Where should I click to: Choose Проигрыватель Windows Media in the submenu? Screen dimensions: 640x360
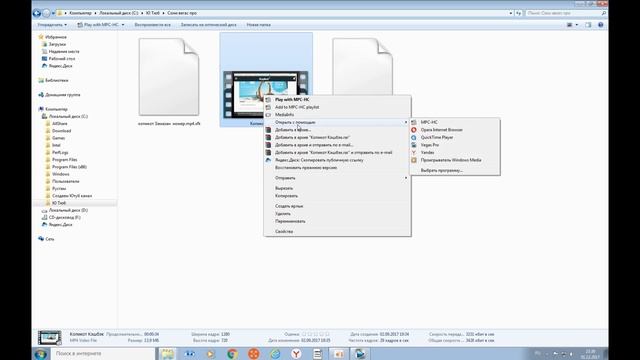[x=451, y=160]
